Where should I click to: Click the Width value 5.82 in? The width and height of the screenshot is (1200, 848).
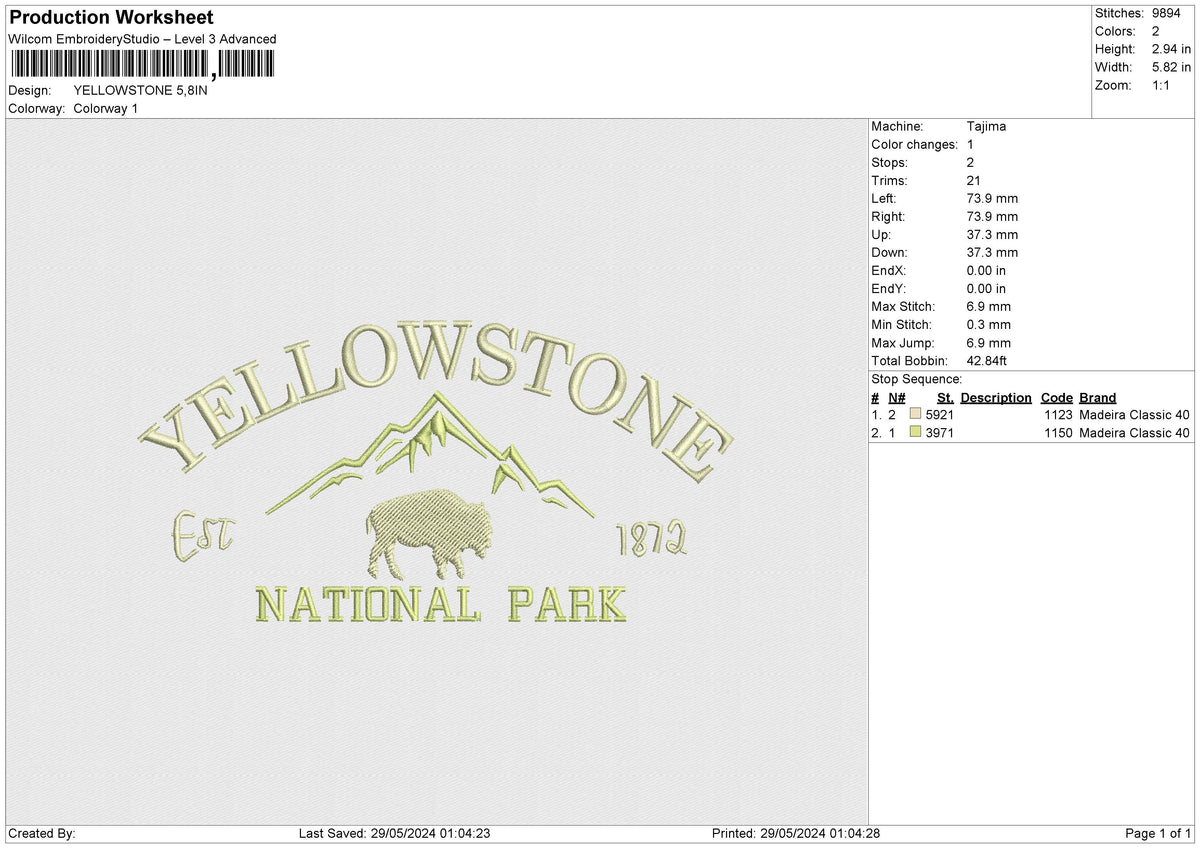tap(1172, 67)
